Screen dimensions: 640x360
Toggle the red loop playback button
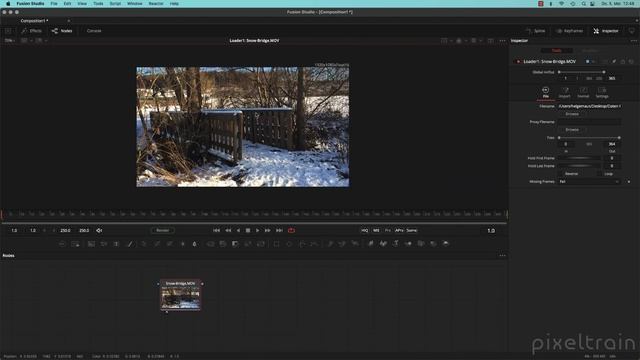(x=291, y=231)
